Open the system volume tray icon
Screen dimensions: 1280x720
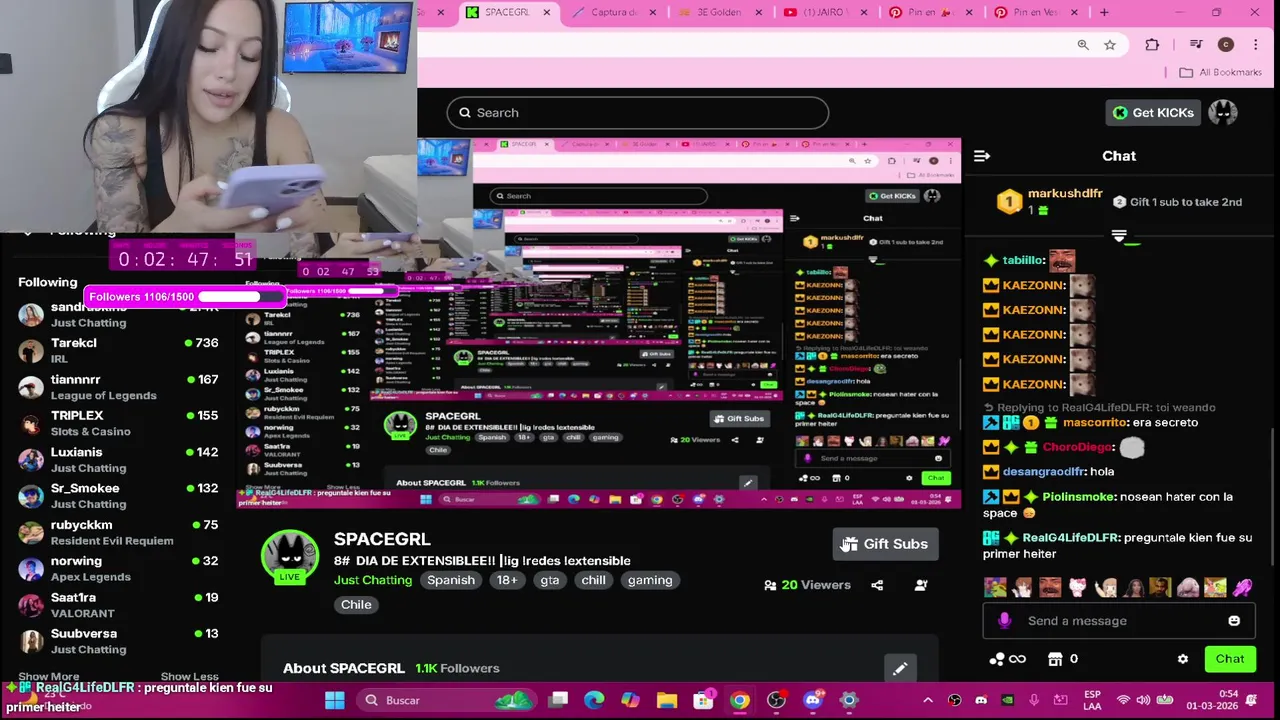(1143, 701)
